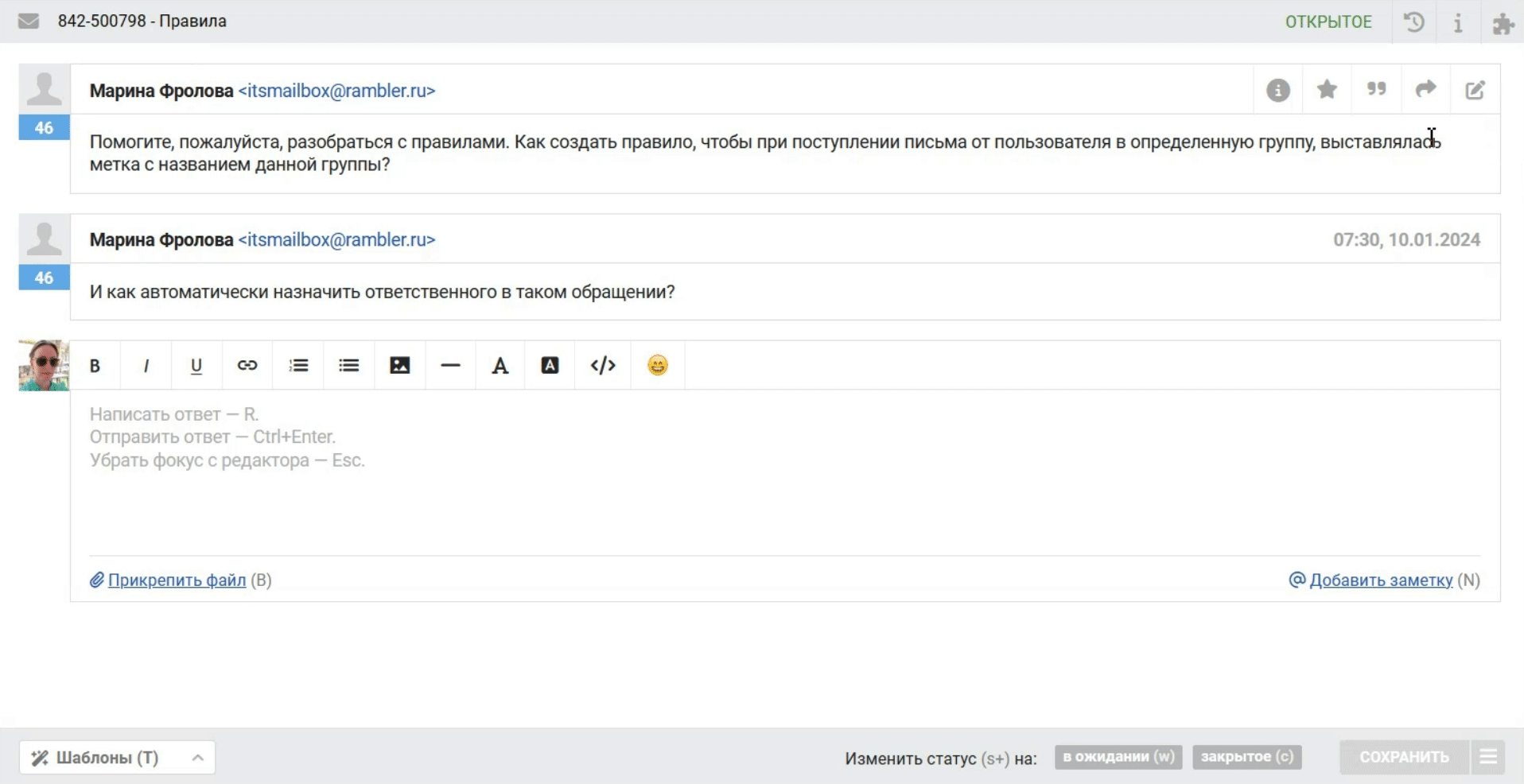Switch to code view in editor
The image size is (1524, 784).
click(603, 366)
